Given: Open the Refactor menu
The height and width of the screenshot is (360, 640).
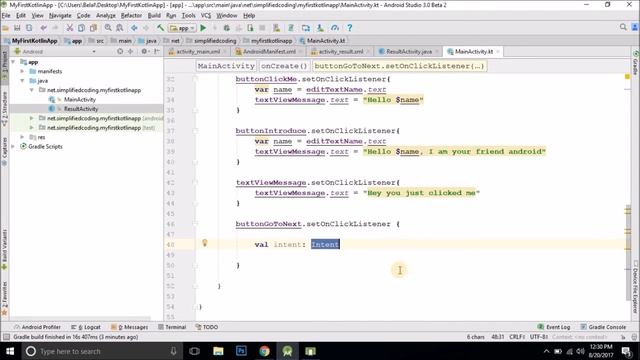Looking at the screenshot, I should tap(131, 16).
